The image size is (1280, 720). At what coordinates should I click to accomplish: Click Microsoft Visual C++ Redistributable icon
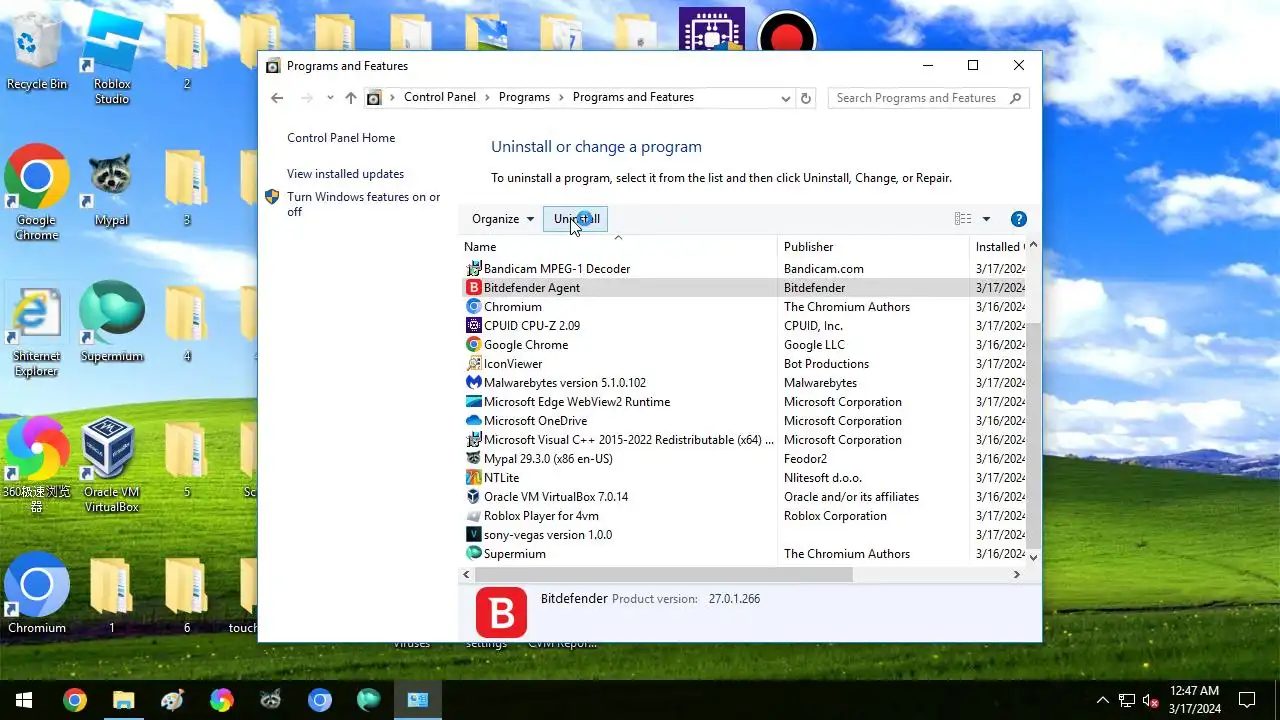click(x=474, y=439)
